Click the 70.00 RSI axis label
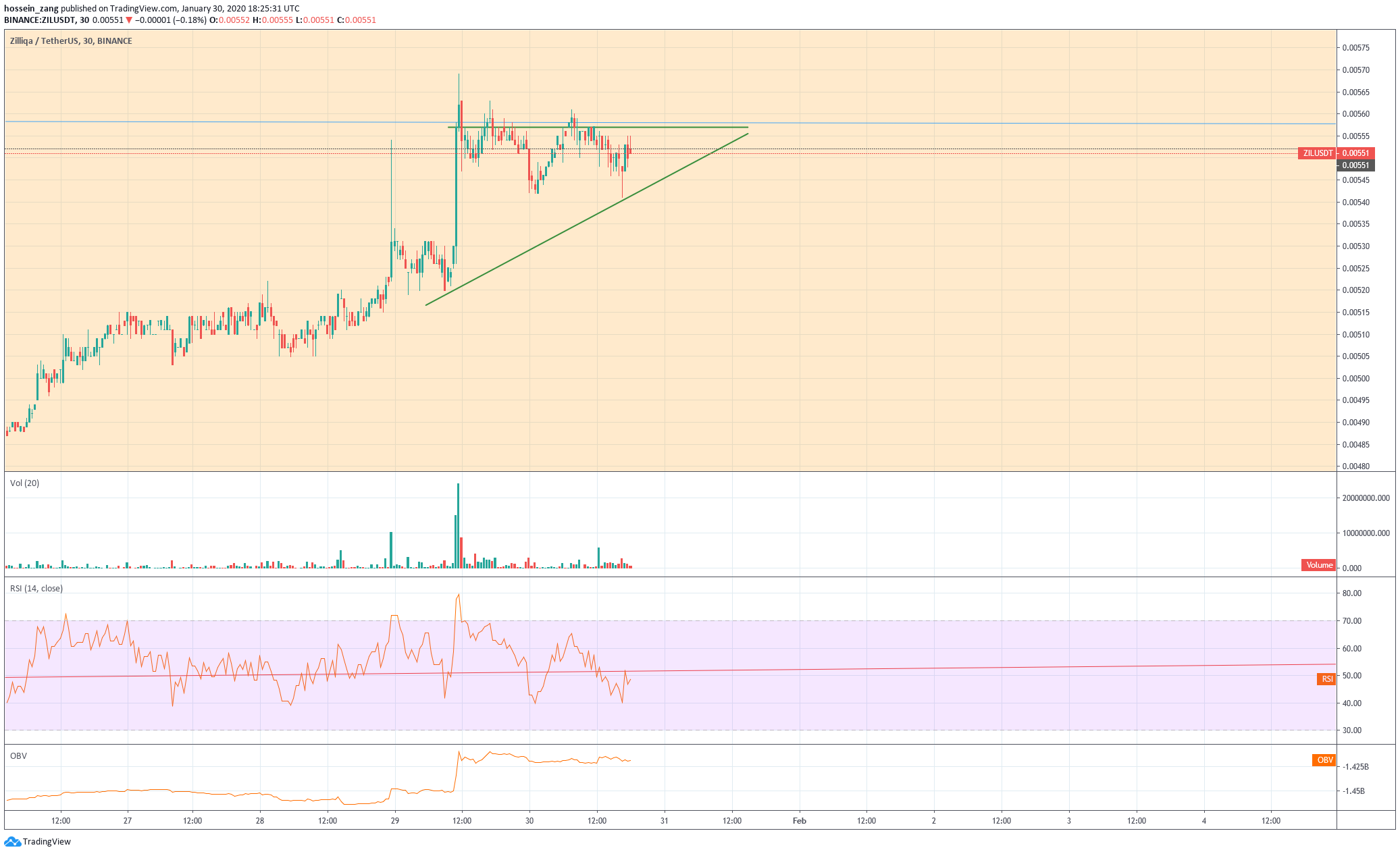This screenshot has width=1400, height=854. click(1352, 621)
